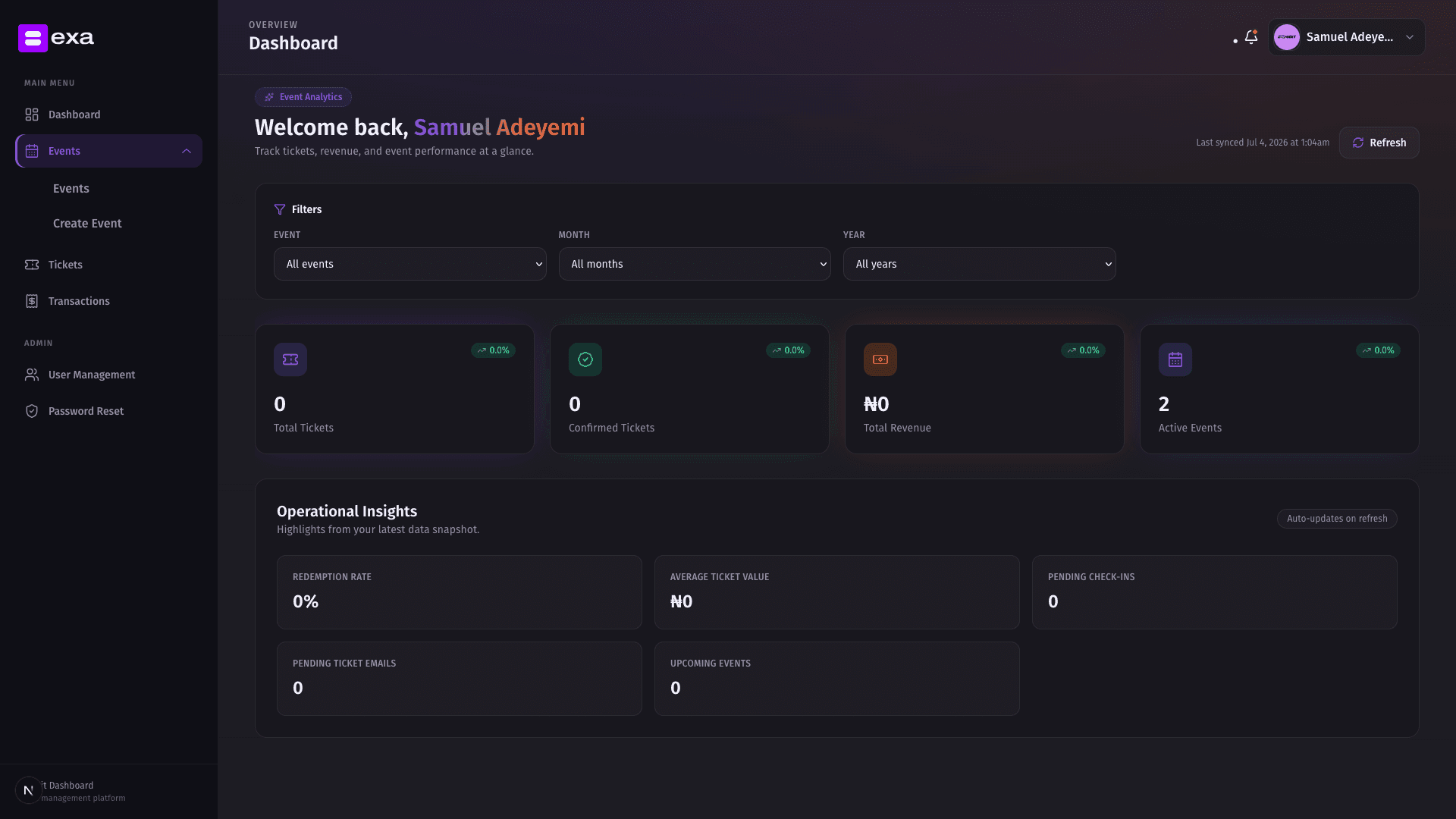Screen dimensions: 1456x819
Task: Go to Dashboard in main menu
Action: pyautogui.click(x=108, y=115)
